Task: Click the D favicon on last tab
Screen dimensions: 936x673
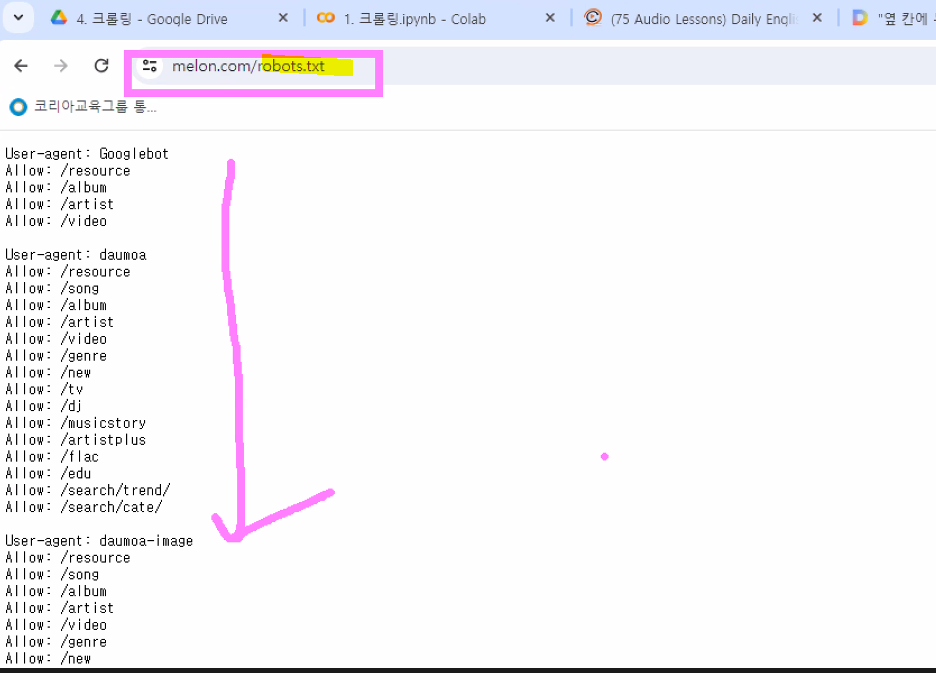Action: point(860,18)
